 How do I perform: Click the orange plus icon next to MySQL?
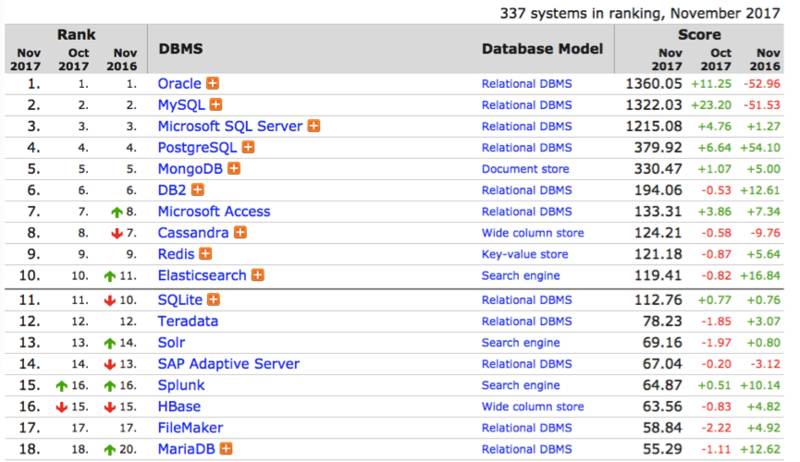(216, 105)
